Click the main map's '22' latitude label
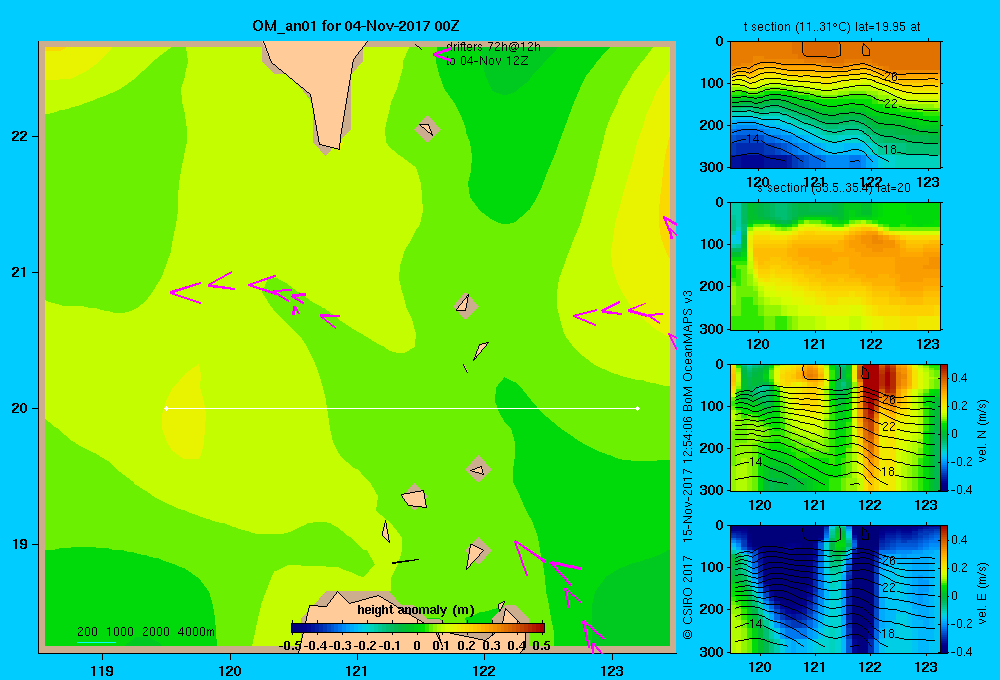 tap(19, 136)
